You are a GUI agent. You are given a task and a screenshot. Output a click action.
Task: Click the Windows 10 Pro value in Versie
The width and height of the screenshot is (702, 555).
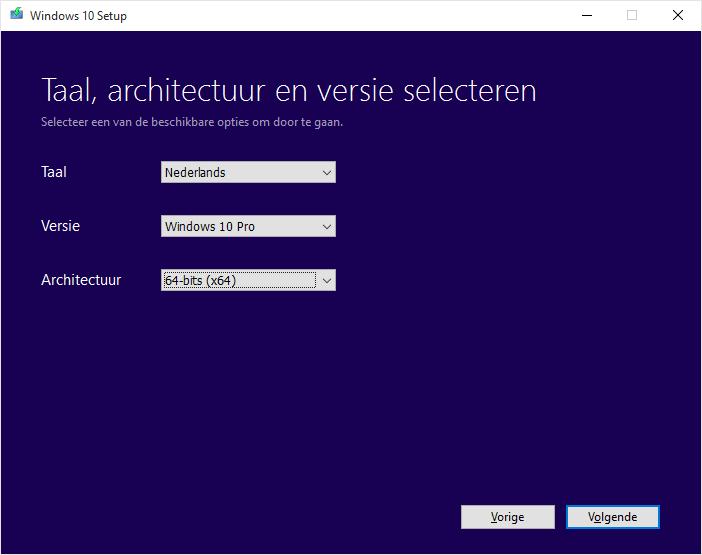click(x=210, y=227)
